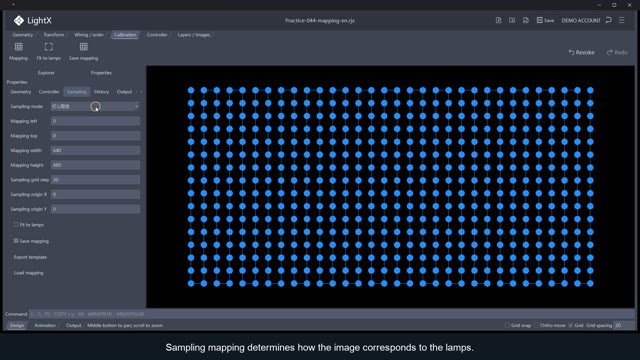Open Output tab in Properties panel

click(124, 92)
